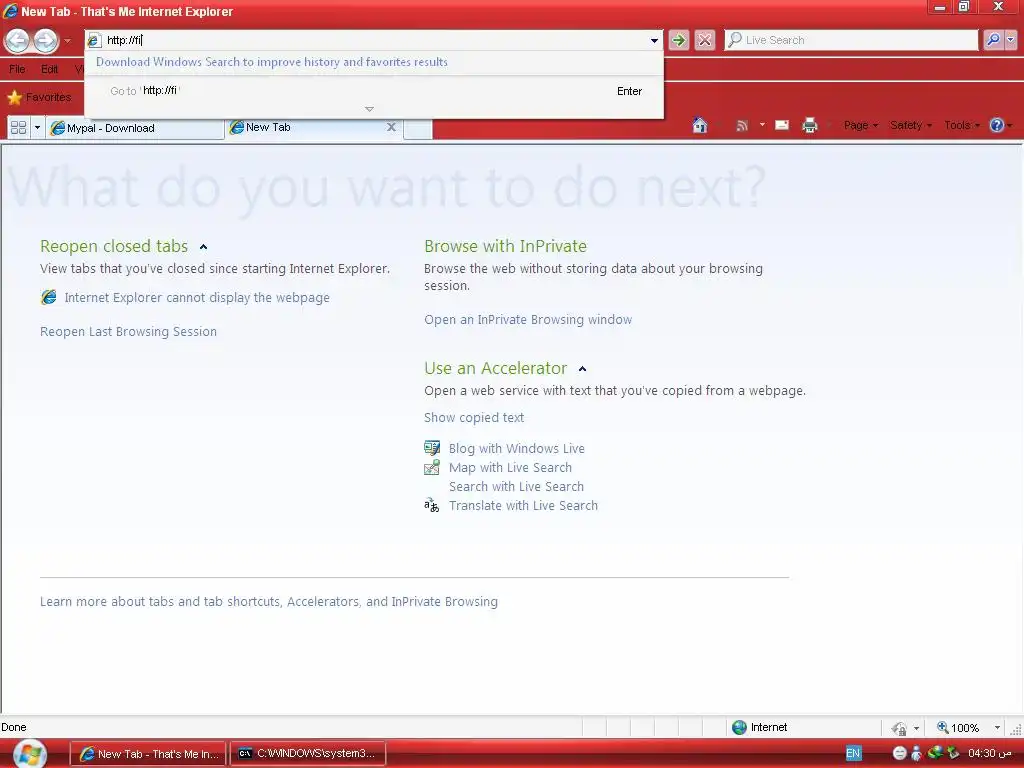
Task: Click the red Stop loading icon
Action: coord(705,40)
